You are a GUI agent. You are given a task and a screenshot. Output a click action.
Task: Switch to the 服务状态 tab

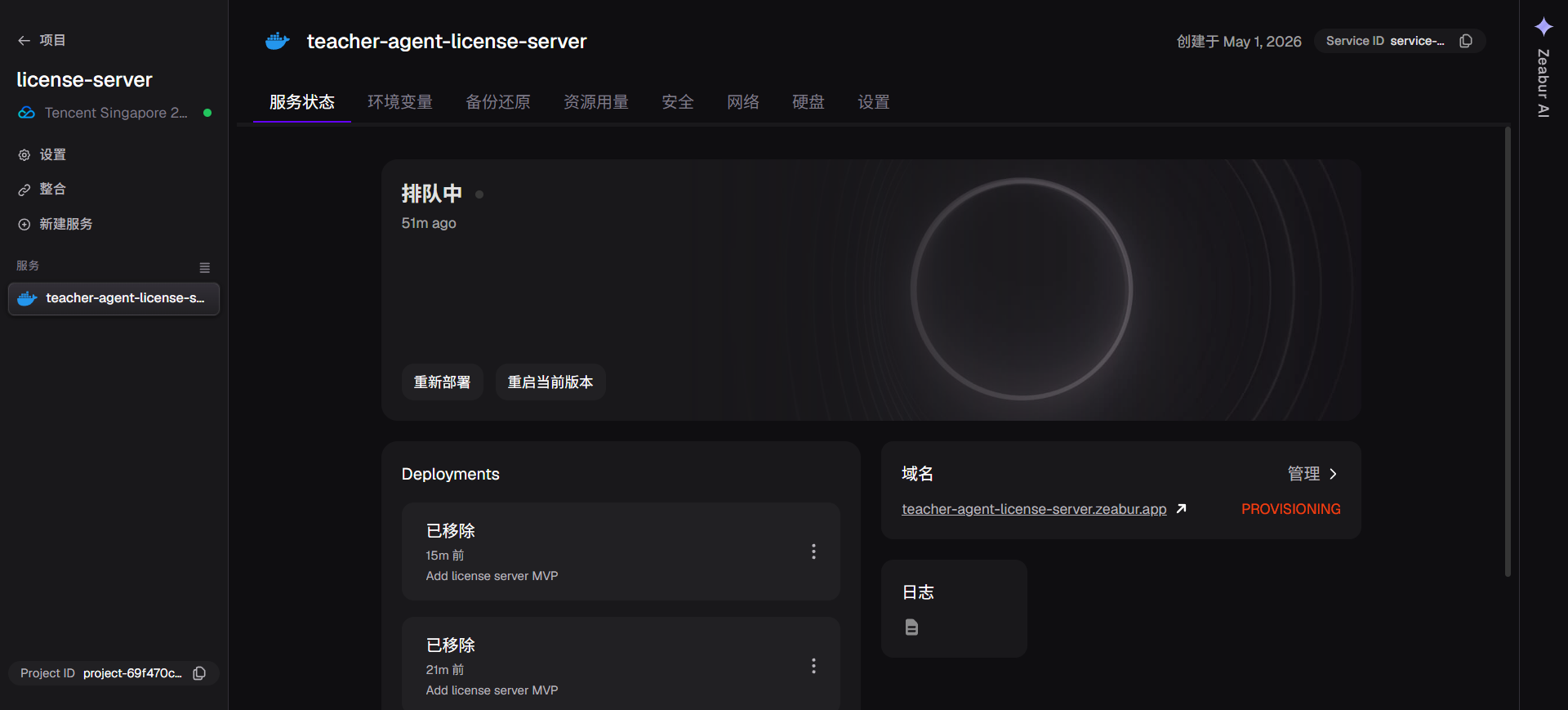[302, 102]
